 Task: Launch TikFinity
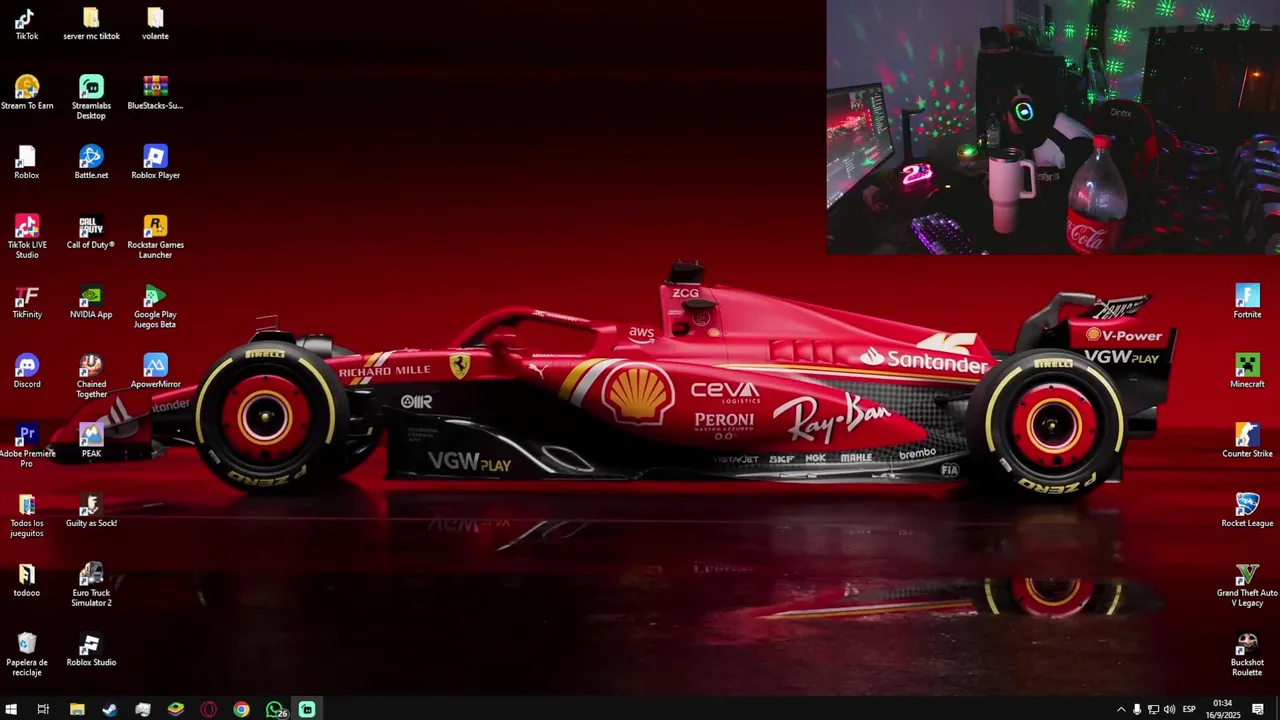27,302
